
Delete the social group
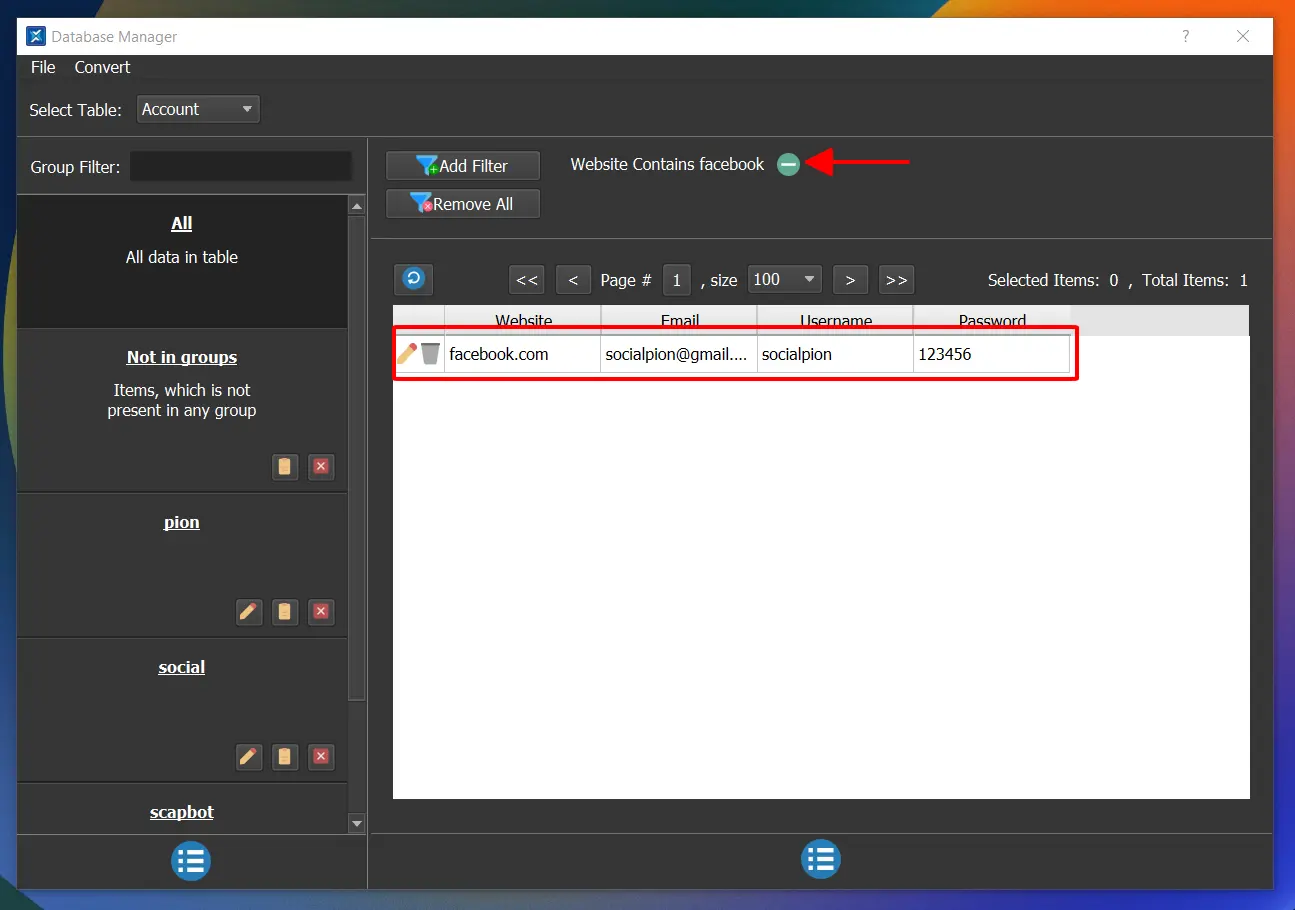click(x=321, y=756)
